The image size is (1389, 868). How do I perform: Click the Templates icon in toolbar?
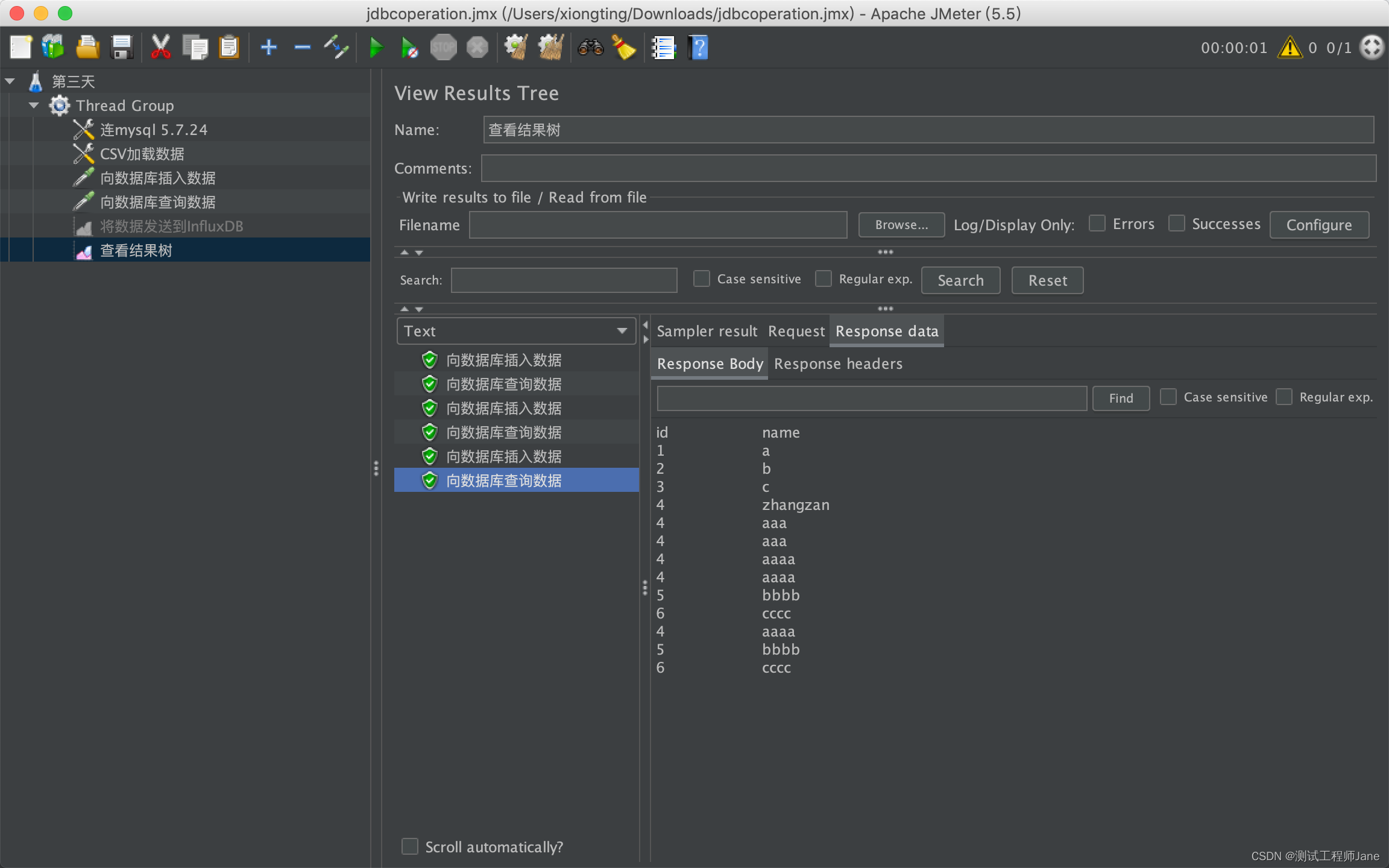[53, 46]
